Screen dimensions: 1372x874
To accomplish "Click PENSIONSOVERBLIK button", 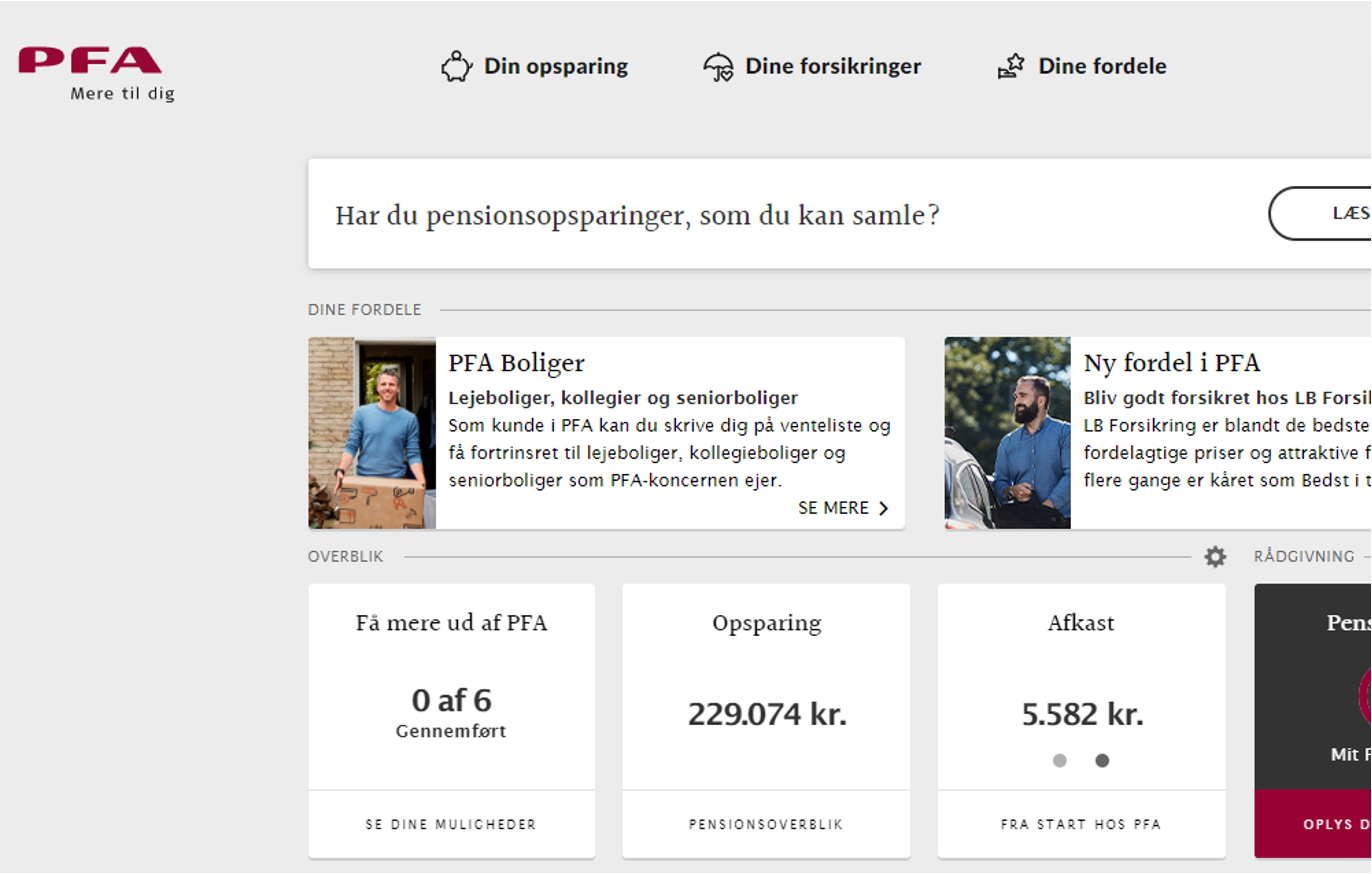I will 766,825.
